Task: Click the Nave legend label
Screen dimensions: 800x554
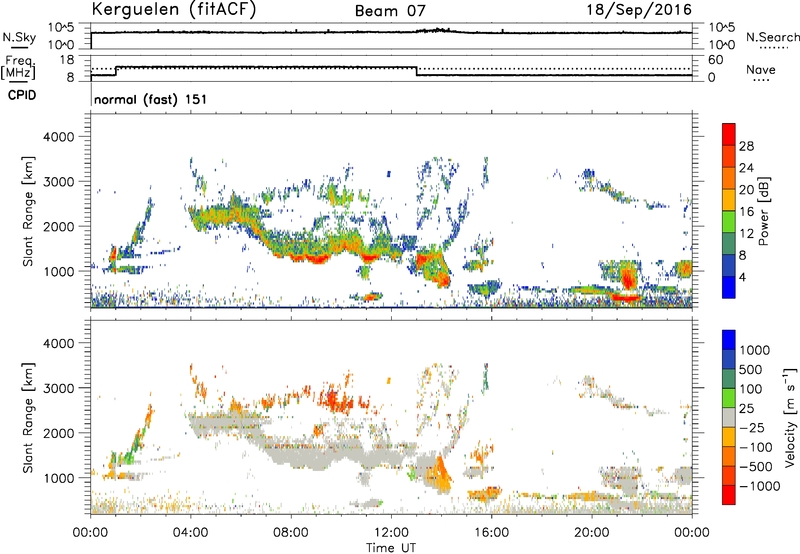Action: pos(761,70)
